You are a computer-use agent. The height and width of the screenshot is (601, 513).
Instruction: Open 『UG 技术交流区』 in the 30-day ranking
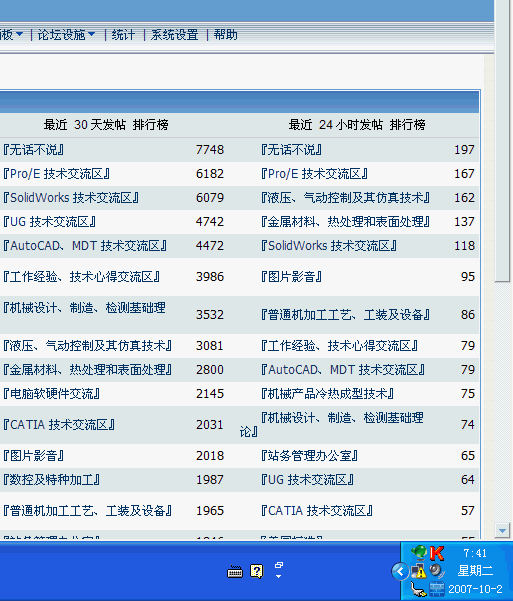tap(49, 222)
